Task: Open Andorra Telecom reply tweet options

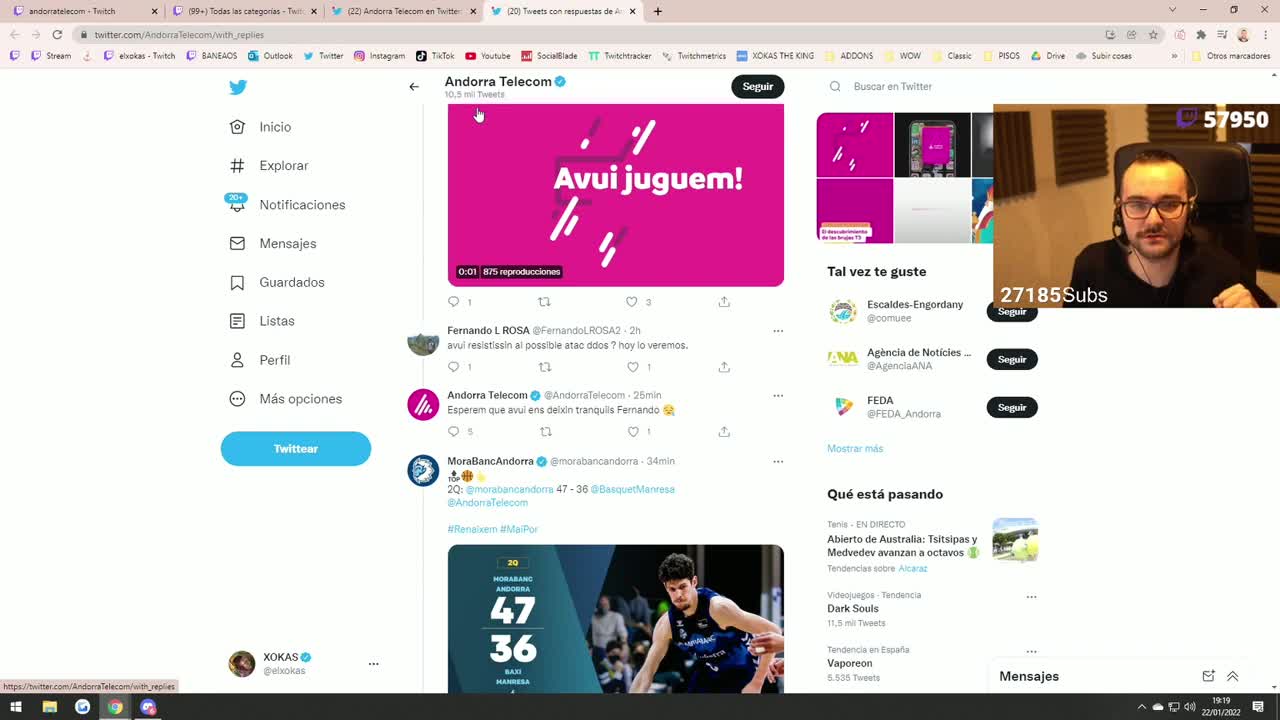Action: point(778,396)
